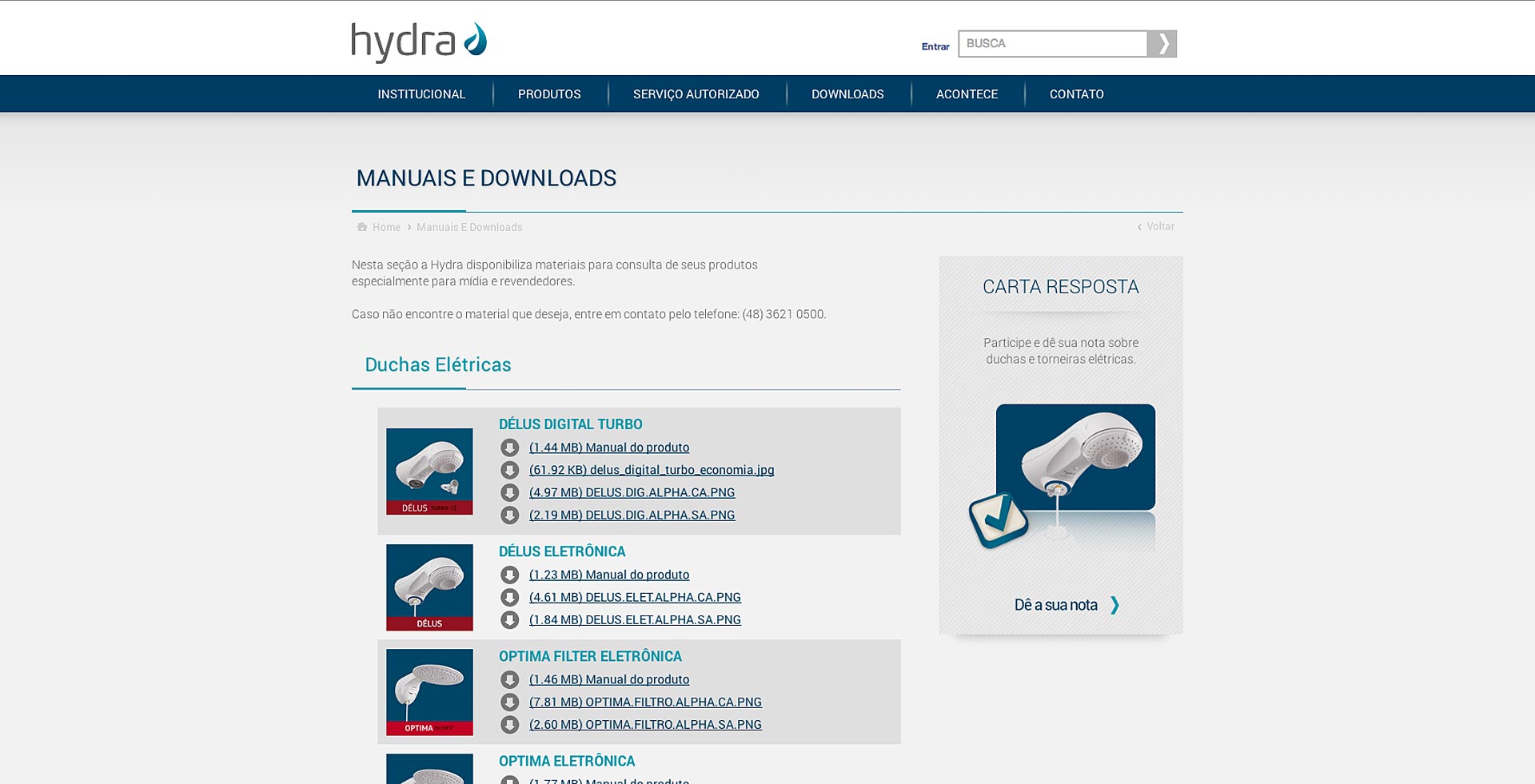Click Manuais E Downloads breadcrumb

tap(469, 227)
